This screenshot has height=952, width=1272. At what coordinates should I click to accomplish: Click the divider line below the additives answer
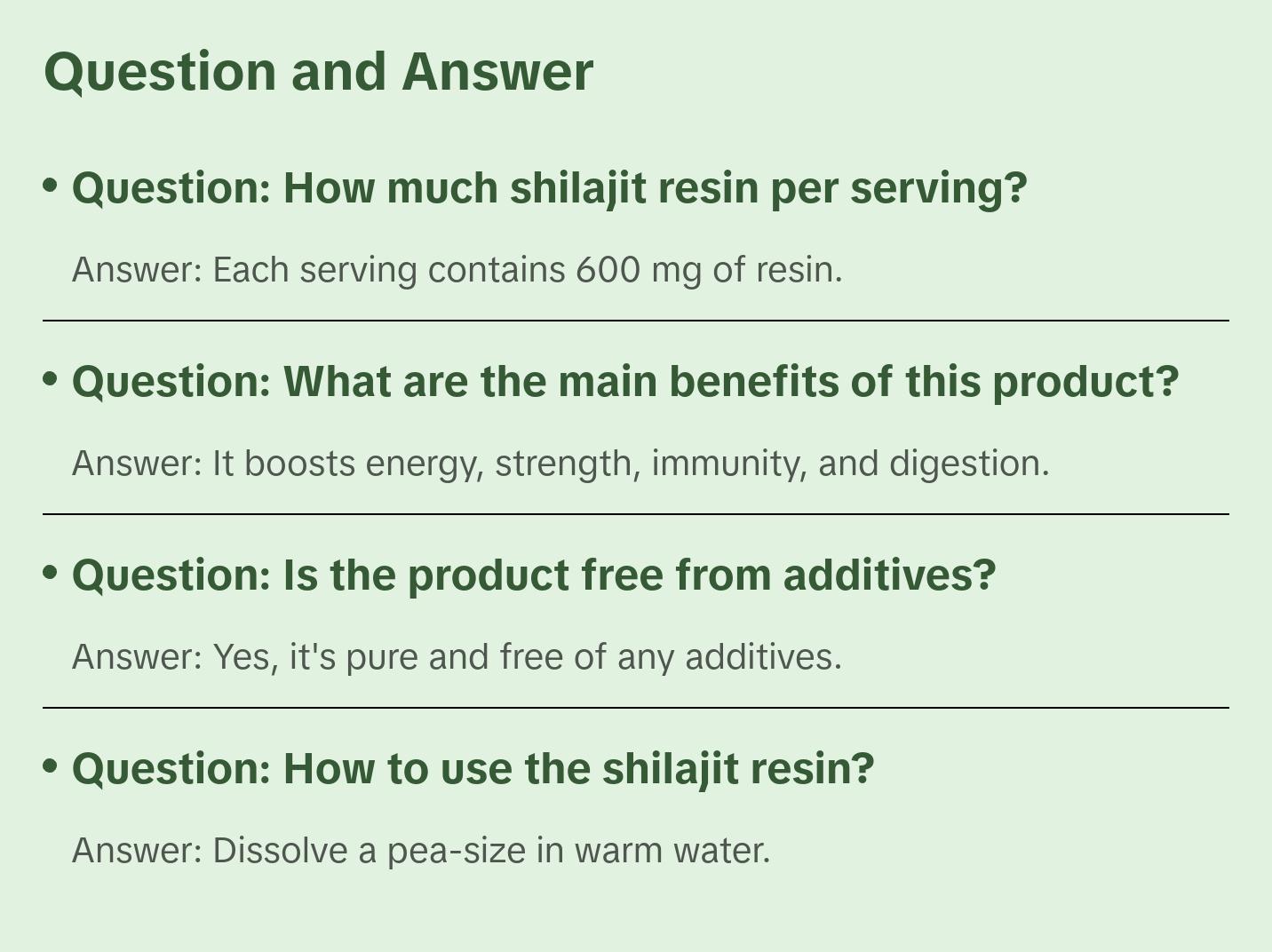coord(636,708)
